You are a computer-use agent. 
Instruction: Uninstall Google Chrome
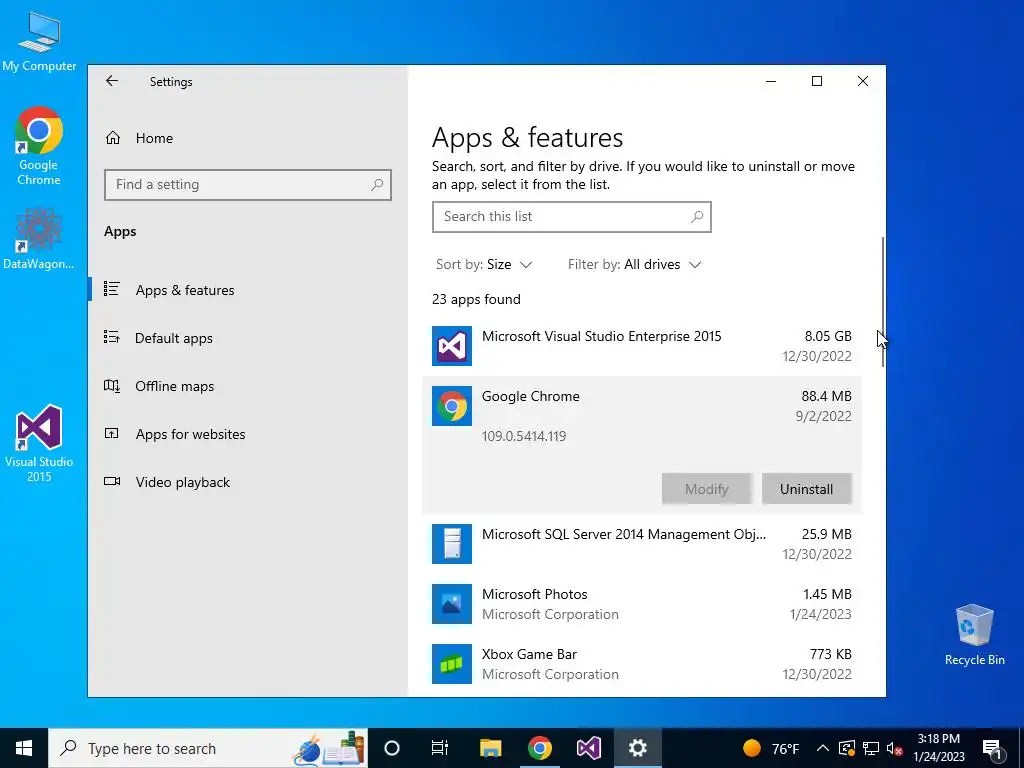[x=807, y=489]
